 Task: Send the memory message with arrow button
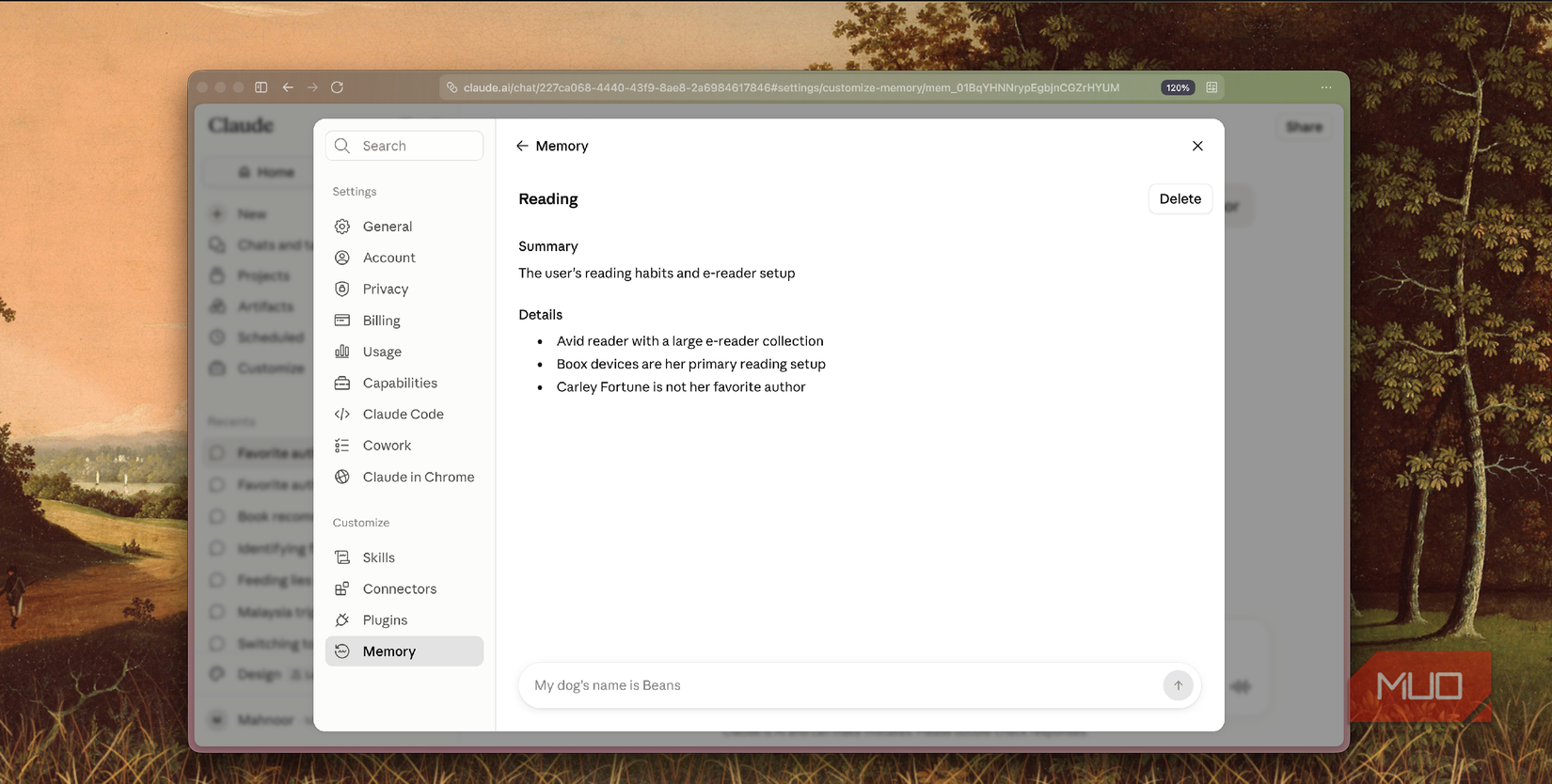click(1178, 685)
